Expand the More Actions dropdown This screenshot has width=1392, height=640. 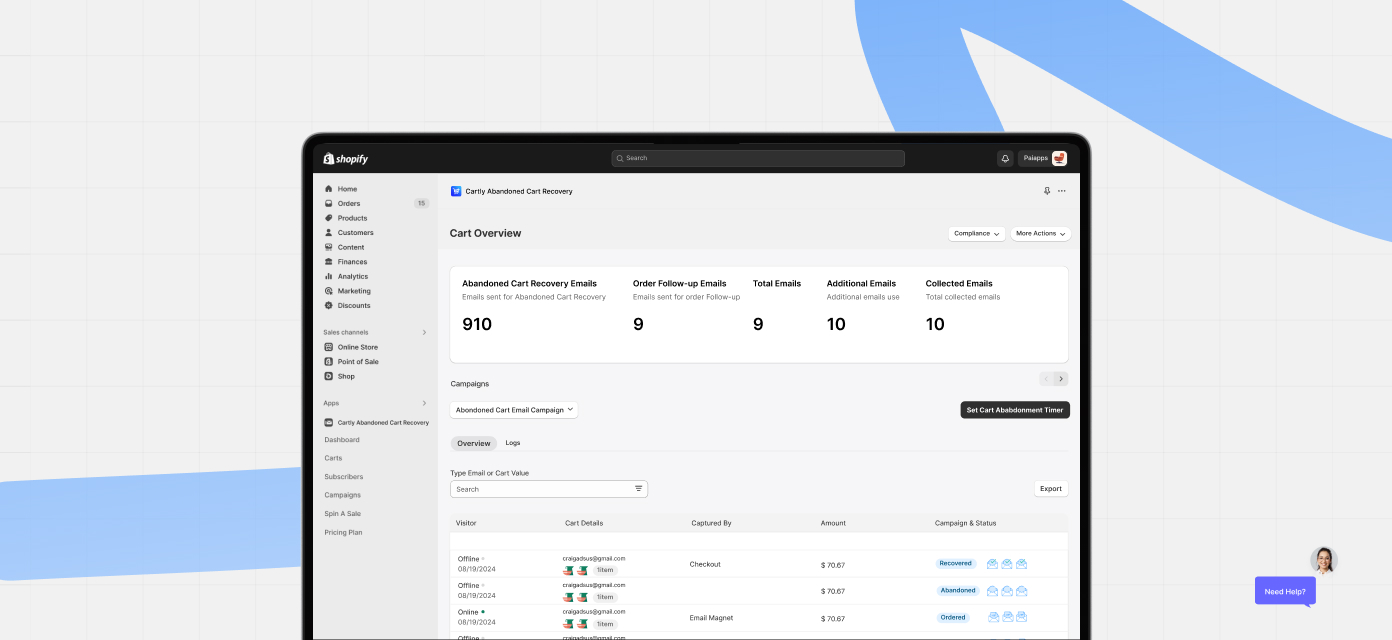tap(1040, 234)
